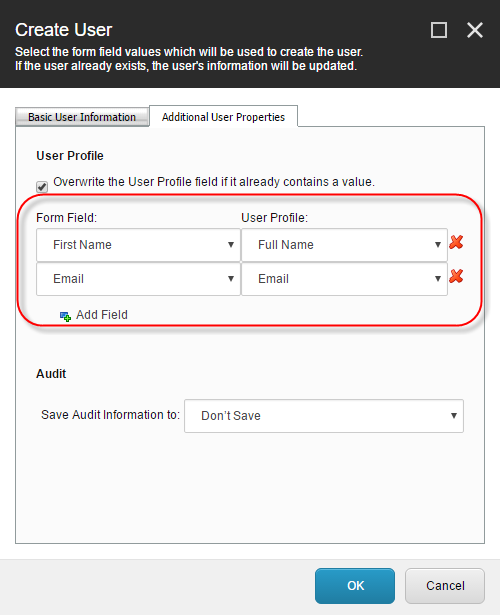Viewport: 500px width, 615px height.
Task: Expand the Email user profile dropdown
Action: 344,279
